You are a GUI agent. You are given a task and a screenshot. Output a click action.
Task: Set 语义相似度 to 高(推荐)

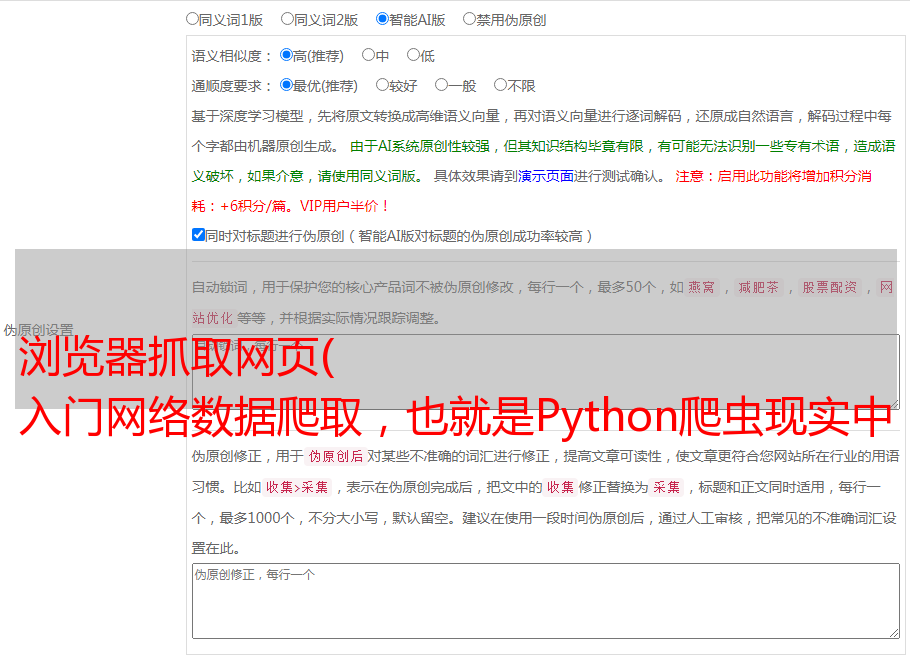point(286,55)
